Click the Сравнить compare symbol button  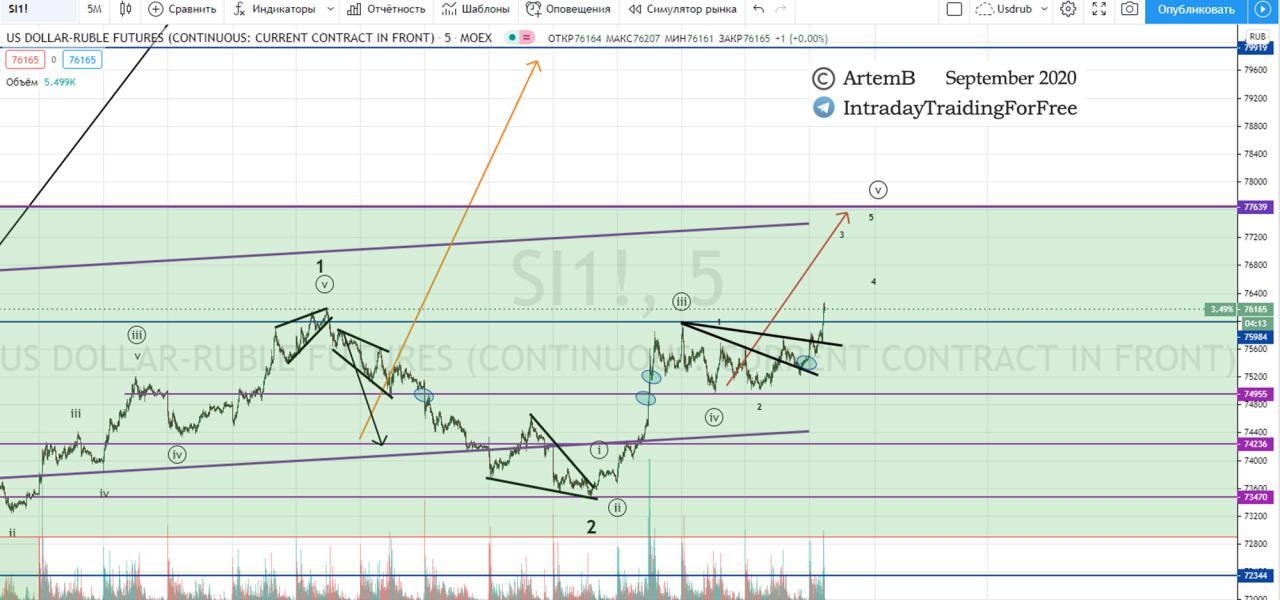182,9
